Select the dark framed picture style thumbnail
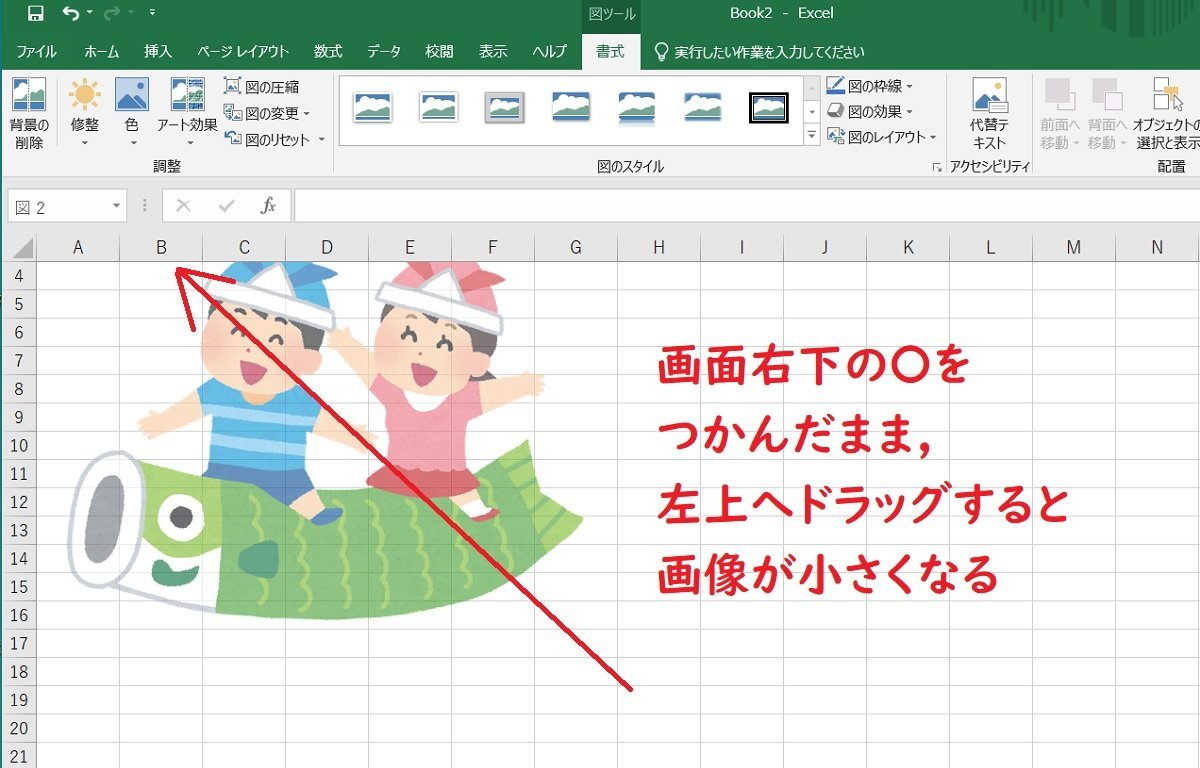 [767, 105]
